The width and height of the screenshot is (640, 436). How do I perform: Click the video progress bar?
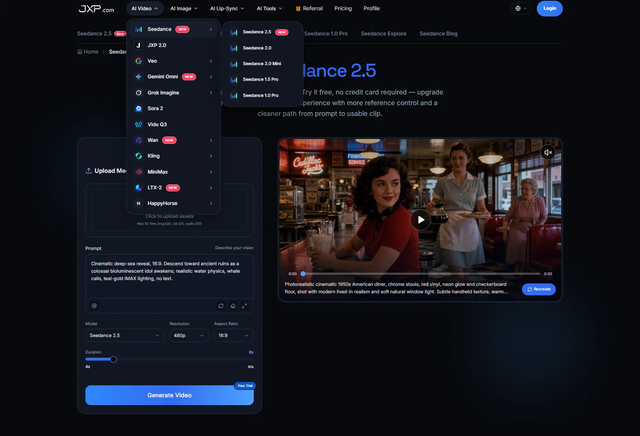[x=420, y=274]
